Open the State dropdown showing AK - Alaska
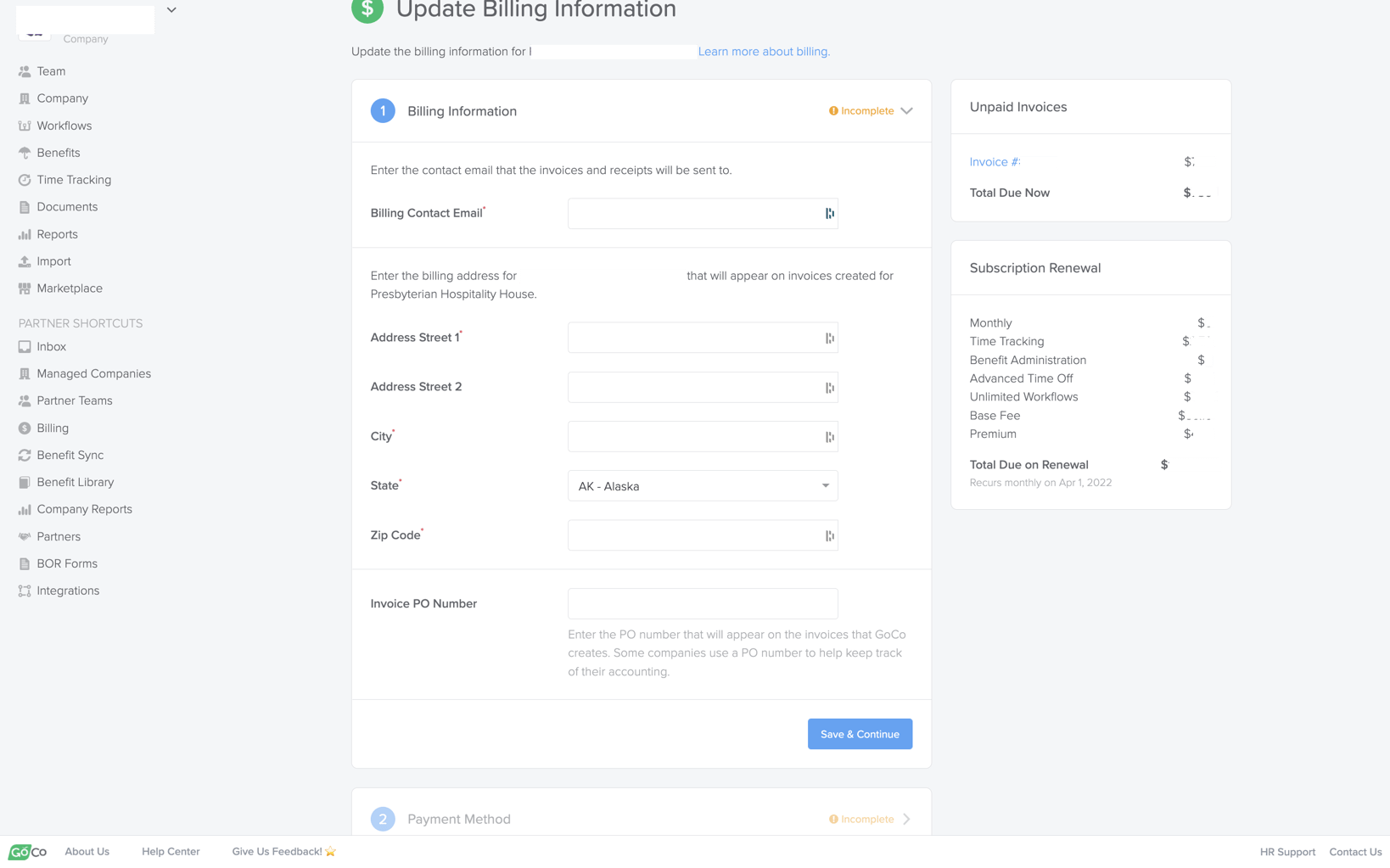 click(703, 486)
